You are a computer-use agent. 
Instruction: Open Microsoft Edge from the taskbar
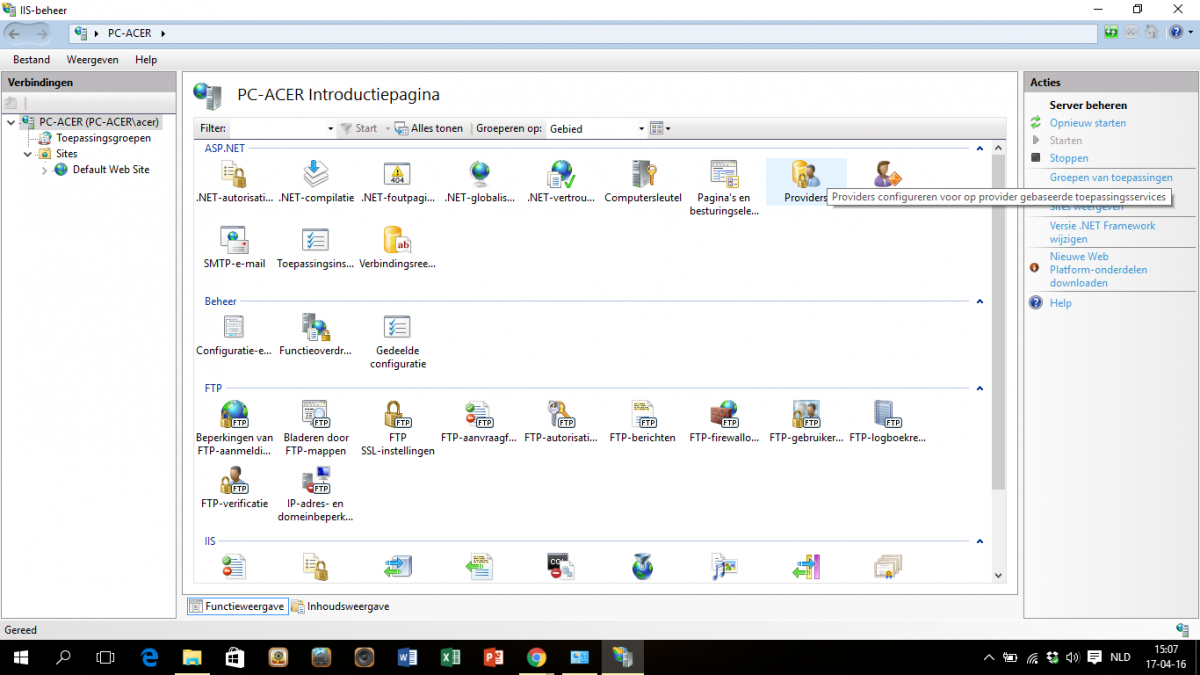(x=150, y=657)
